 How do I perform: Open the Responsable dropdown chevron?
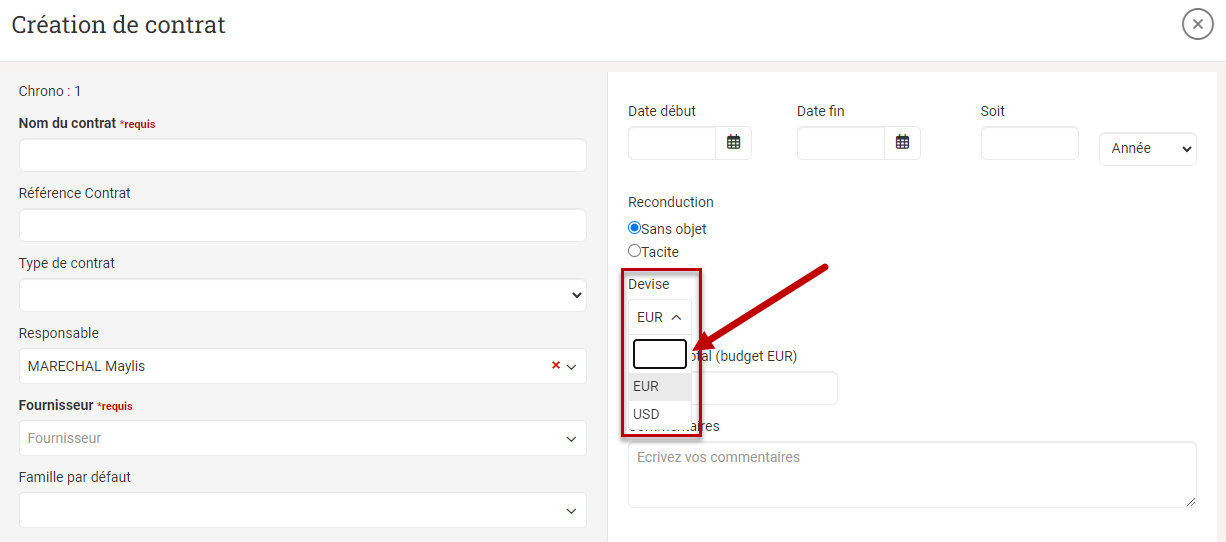(x=572, y=367)
